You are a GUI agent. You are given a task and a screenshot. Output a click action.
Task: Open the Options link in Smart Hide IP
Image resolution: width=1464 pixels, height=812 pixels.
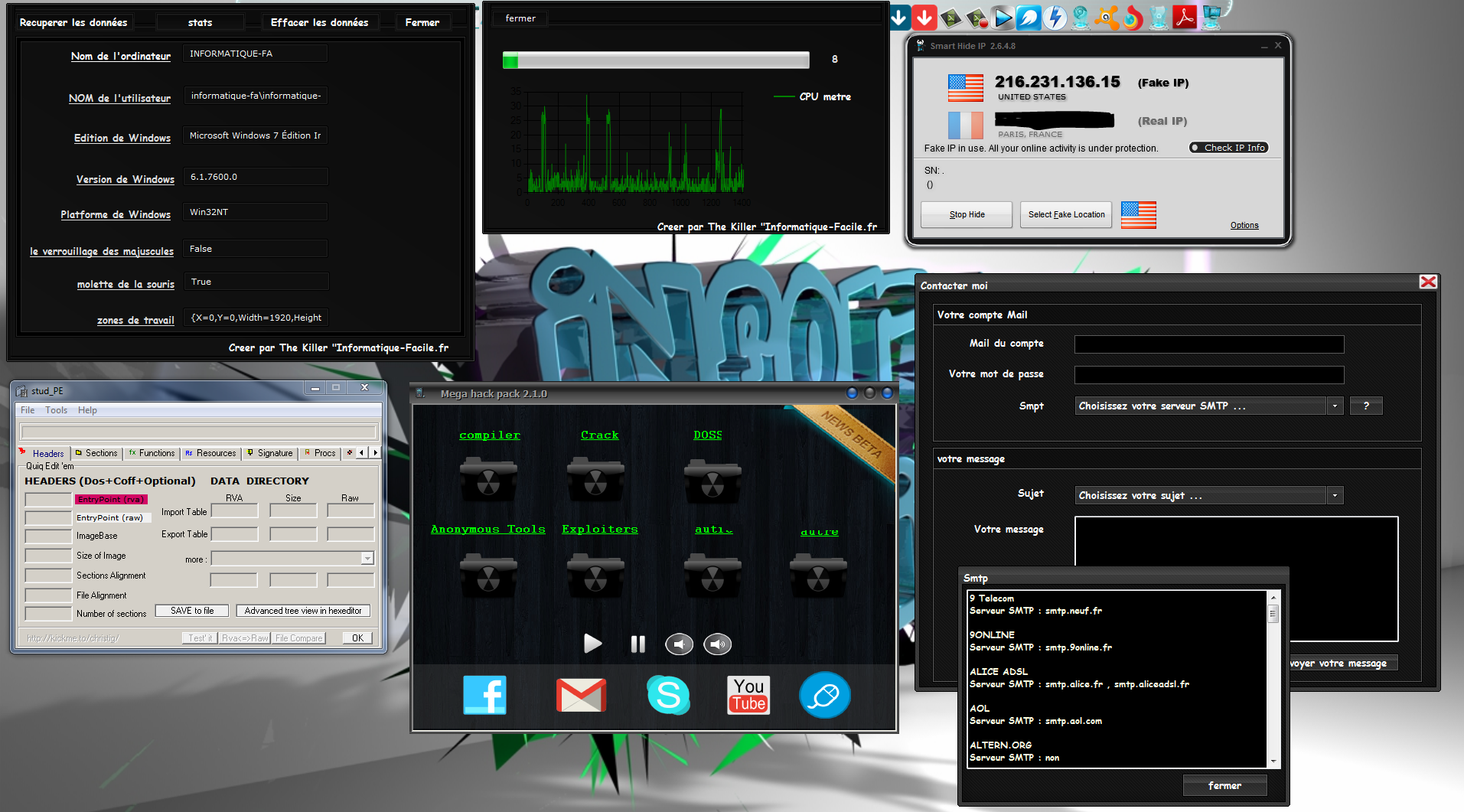(x=1244, y=225)
